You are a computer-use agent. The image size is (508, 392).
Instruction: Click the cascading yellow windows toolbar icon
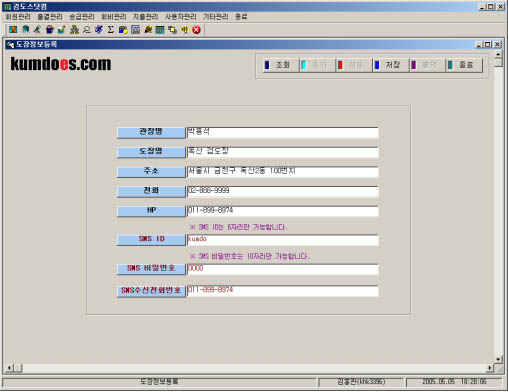tap(172, 30)
